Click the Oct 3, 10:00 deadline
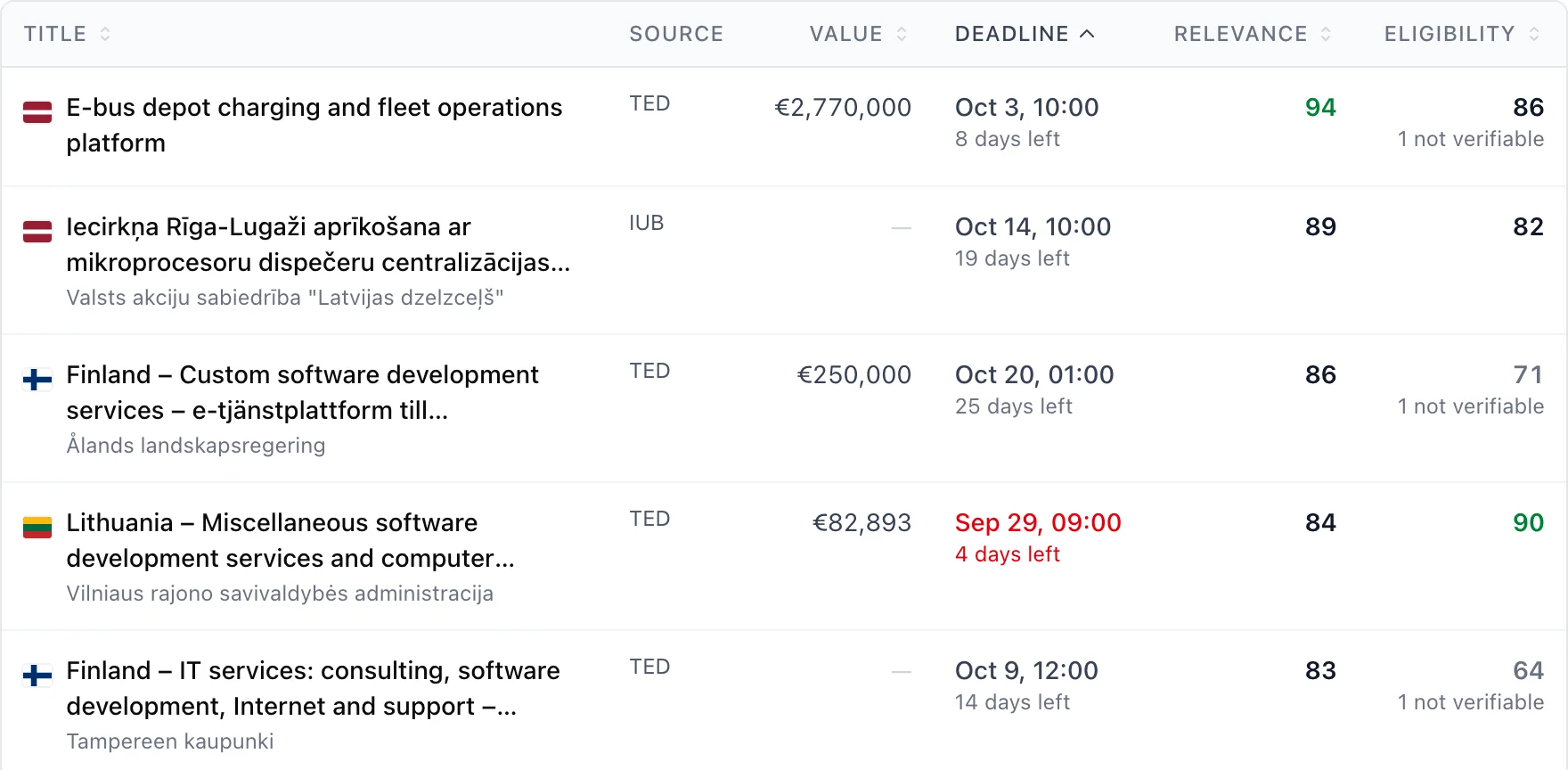Screen dimensions: 1568x770 click(1027, 108)
